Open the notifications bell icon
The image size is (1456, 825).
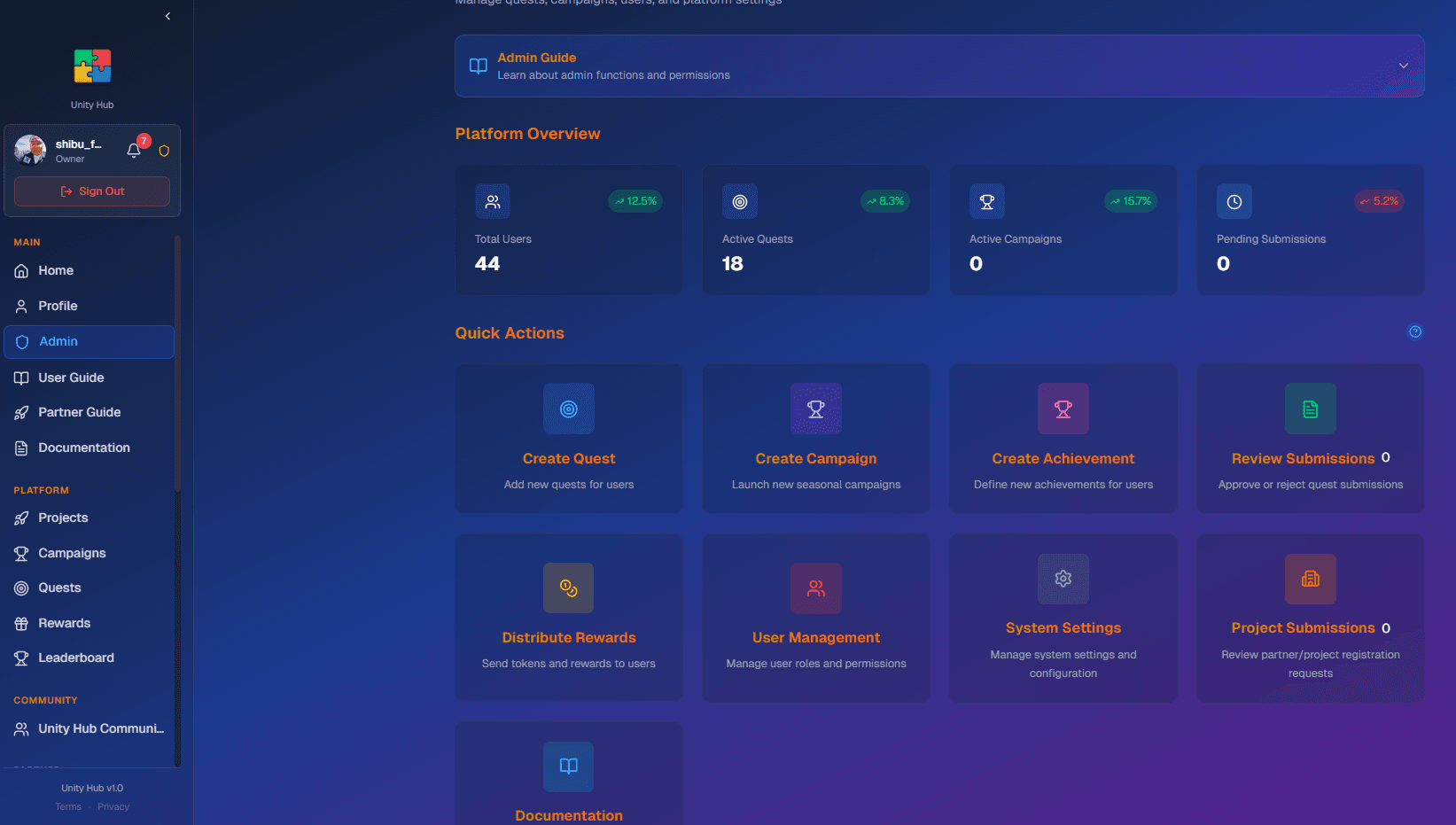coord(134,151)
